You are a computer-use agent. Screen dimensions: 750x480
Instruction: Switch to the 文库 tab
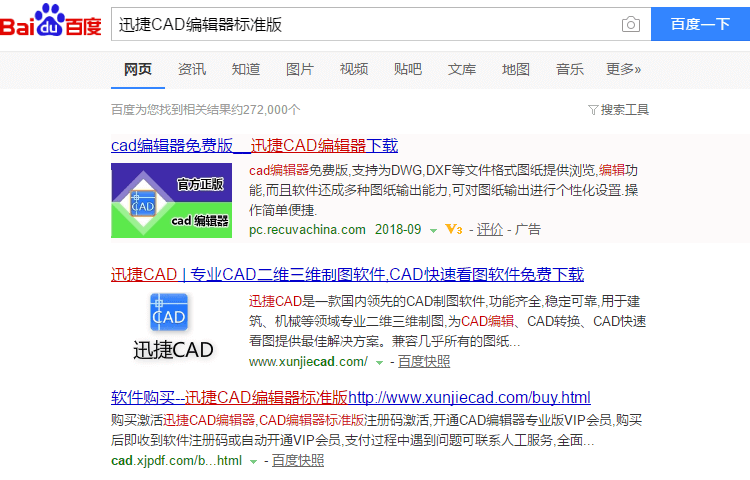pos(462,69)
